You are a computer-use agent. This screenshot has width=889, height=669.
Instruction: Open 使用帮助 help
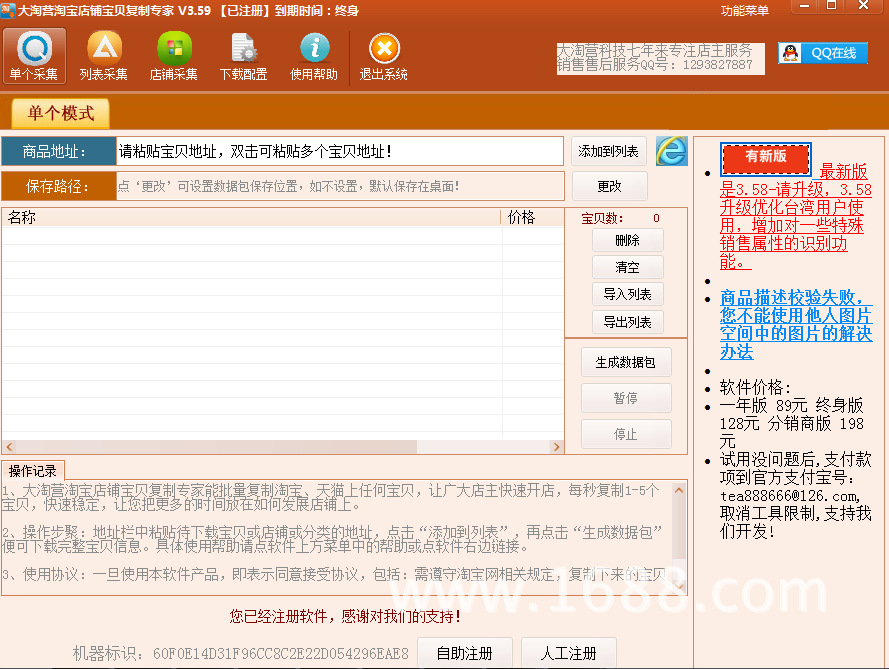point(314,56)
